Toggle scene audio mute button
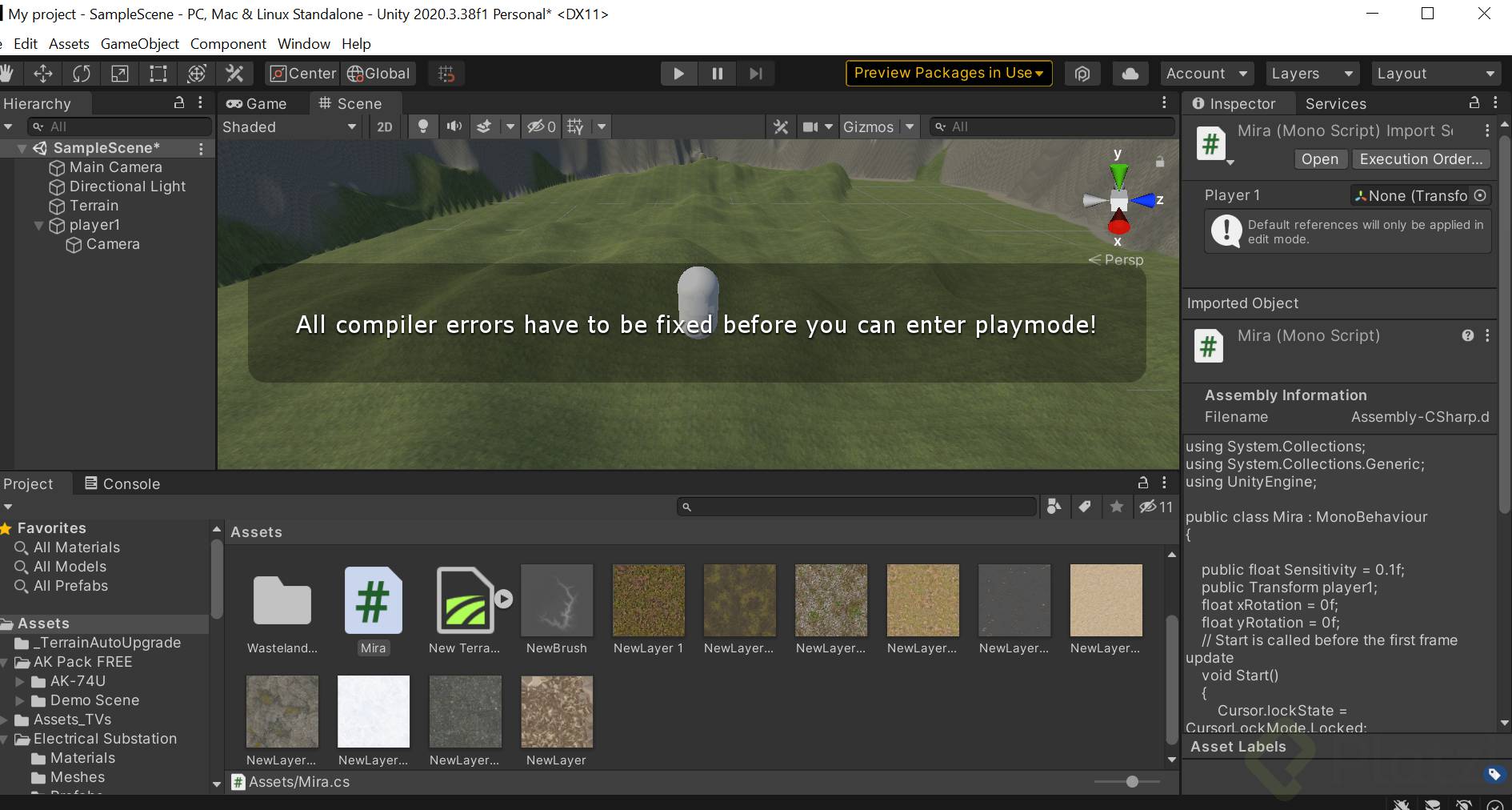The height and width of the screenshot is (810, 1512). tap(454, 126)
